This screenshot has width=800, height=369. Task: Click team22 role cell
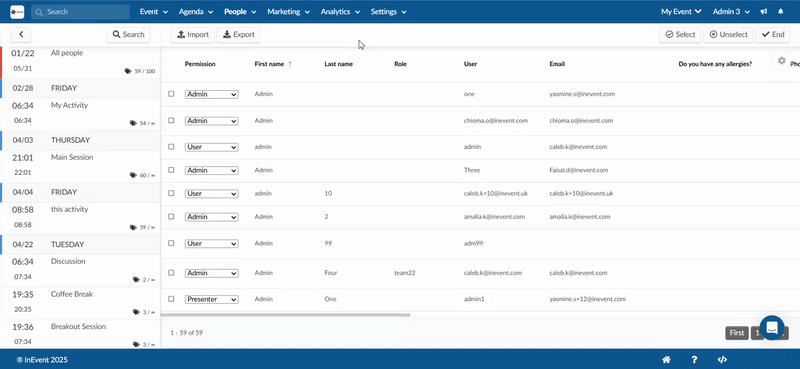click(x=405, y=273)
